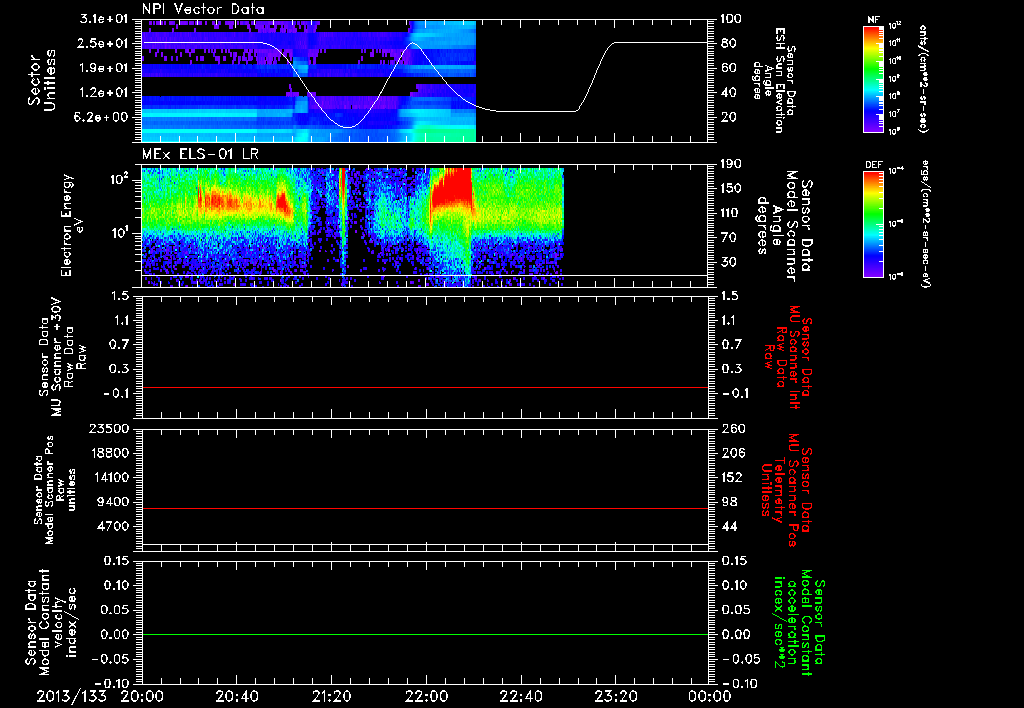Click the Sector Unitless axis title
This screenshot has height=708, width=1024.
pyautogui.click(x=42, y=80)
